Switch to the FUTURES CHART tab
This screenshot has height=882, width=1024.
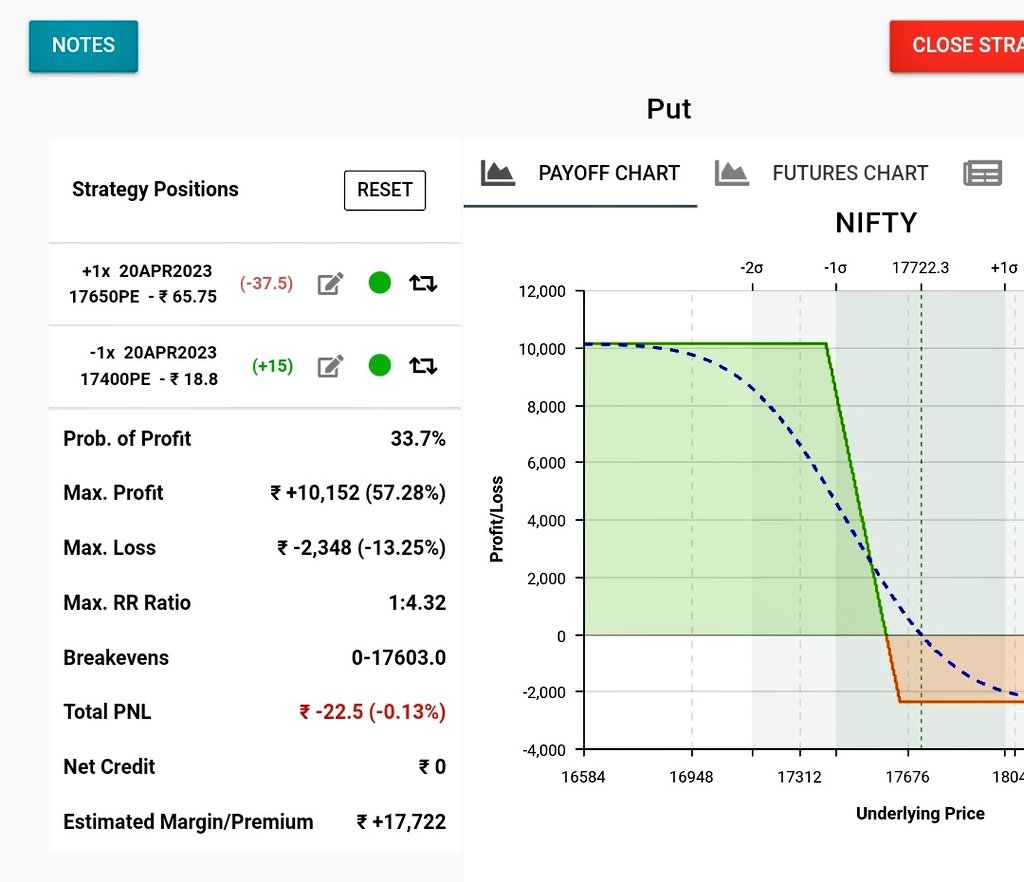(850, 172)
